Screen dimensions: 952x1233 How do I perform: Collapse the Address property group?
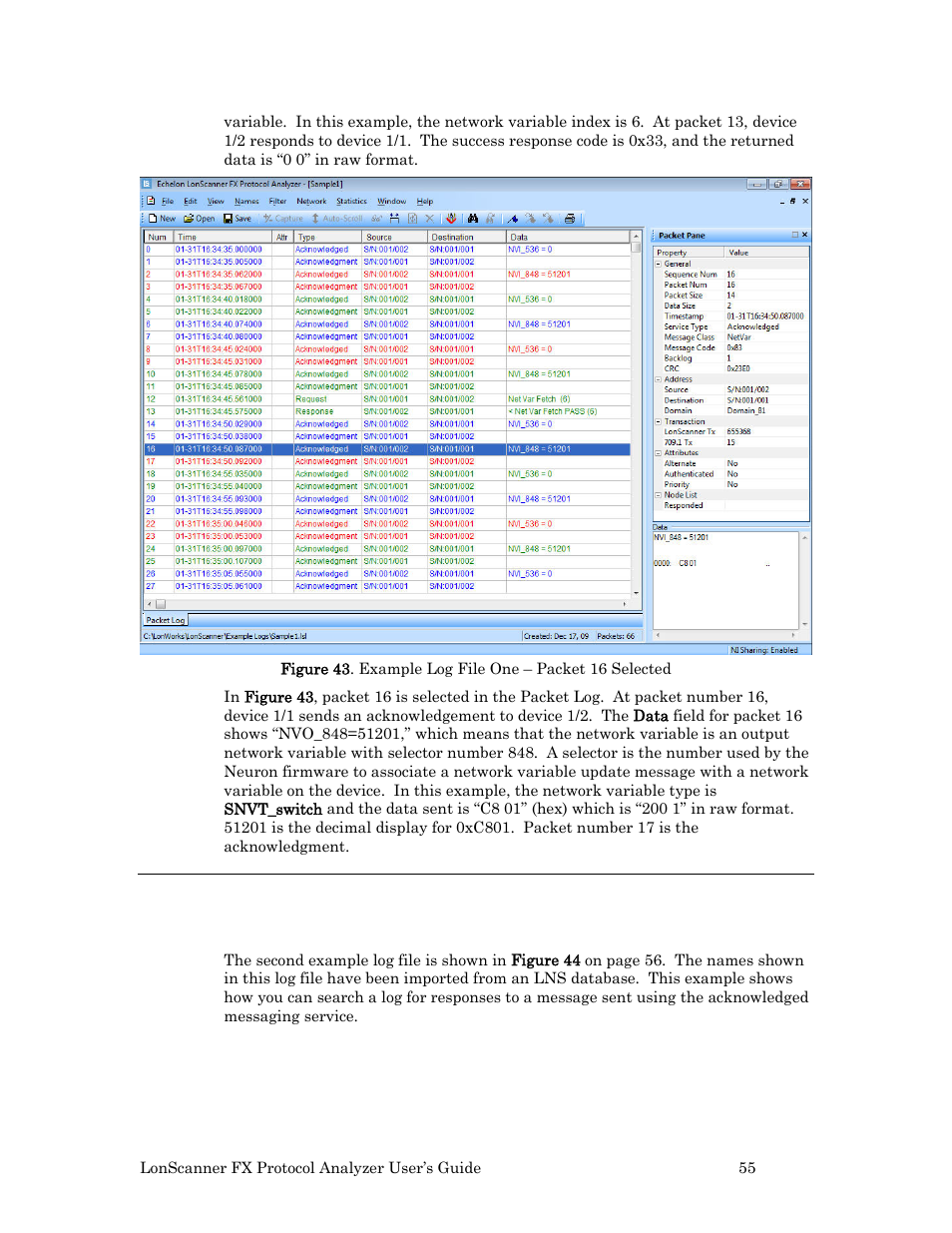[x=658, y=379]
